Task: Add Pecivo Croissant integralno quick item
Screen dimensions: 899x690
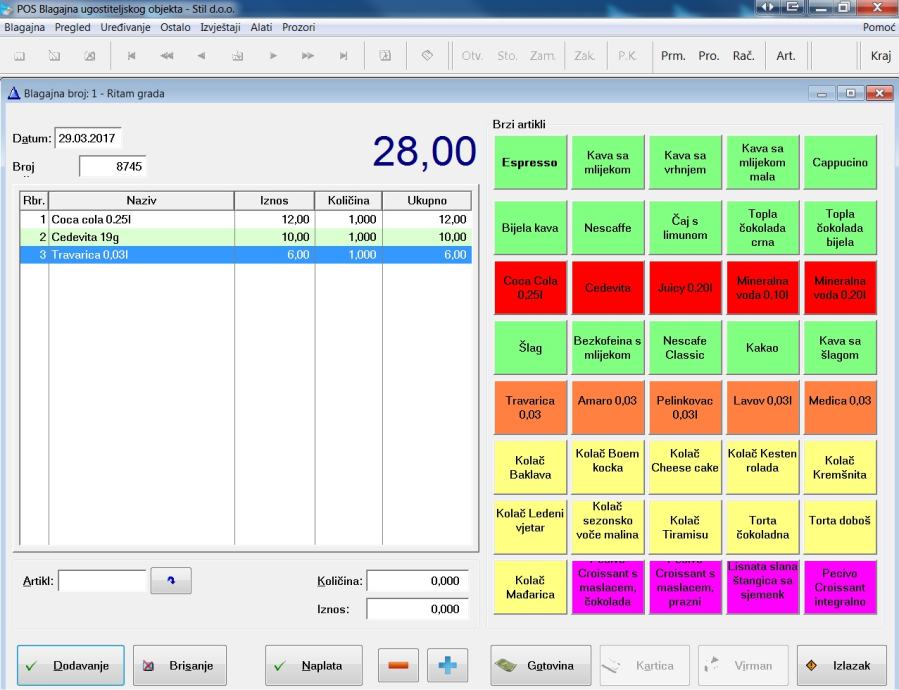Action: [840, 587]
